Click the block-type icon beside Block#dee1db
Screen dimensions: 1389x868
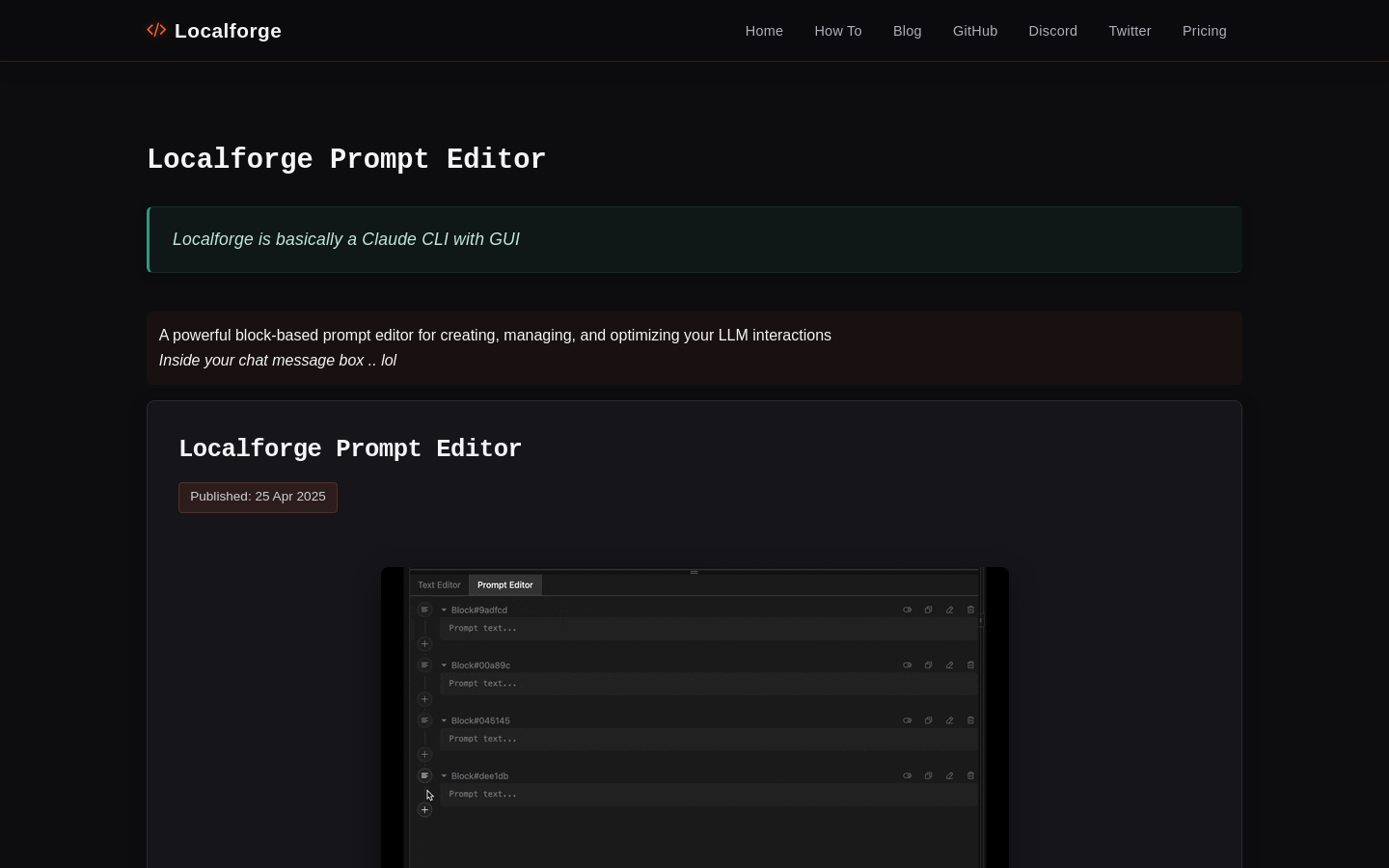coord(424,775)
